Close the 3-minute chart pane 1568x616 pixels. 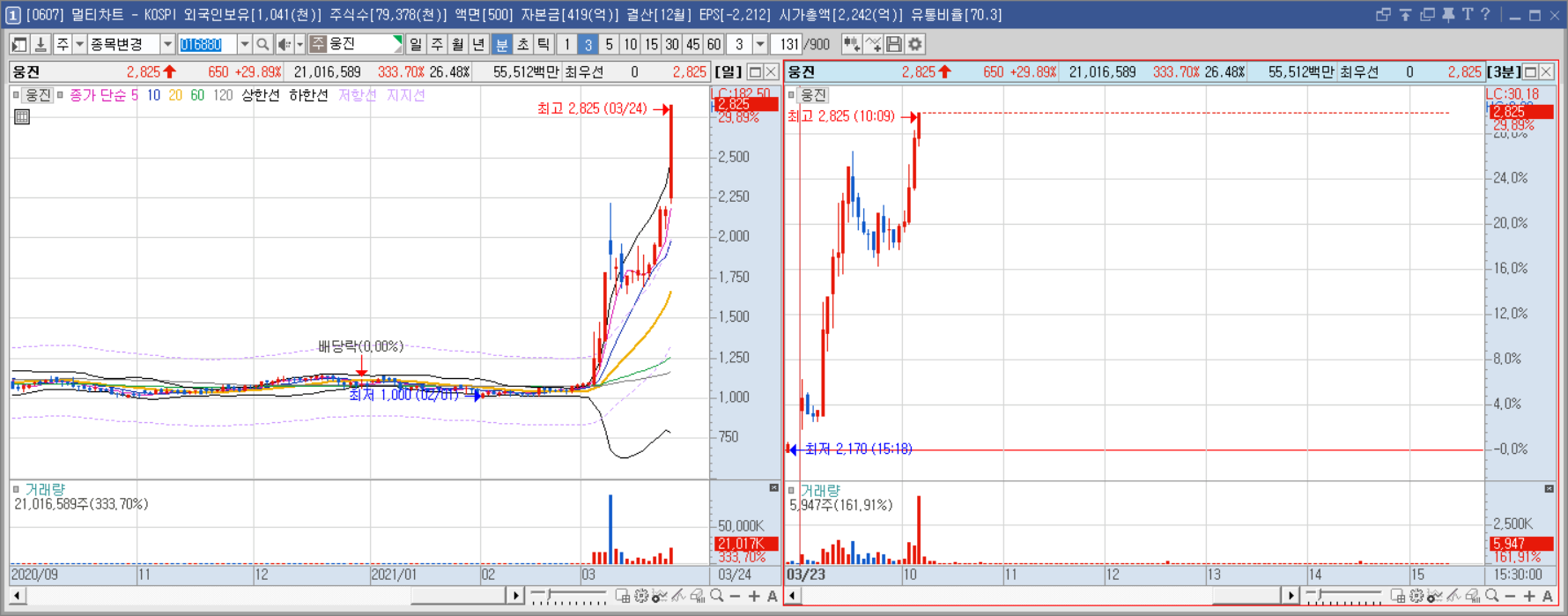(x=1546, y=72)
